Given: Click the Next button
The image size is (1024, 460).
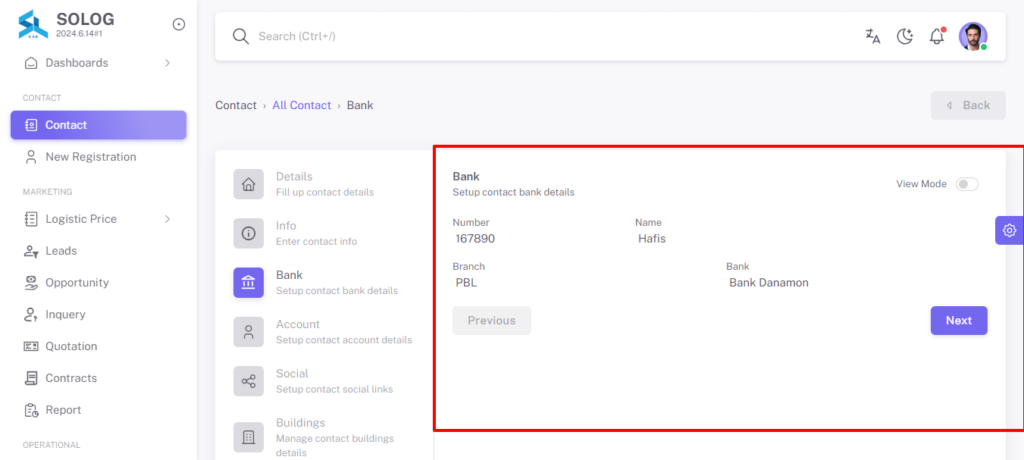Looking at the screenshot, I should [959, 321].
